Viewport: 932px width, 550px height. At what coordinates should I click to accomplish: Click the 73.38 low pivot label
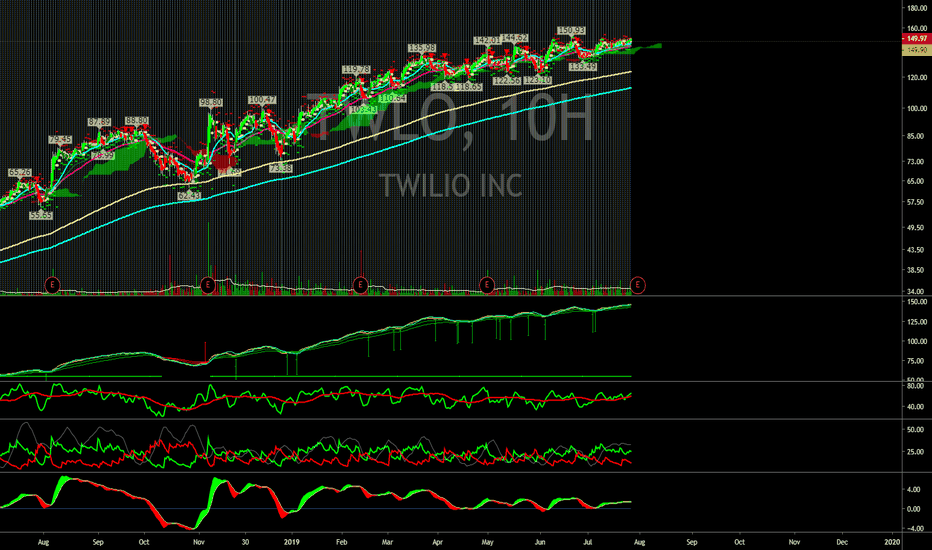[x=281, y=168]
